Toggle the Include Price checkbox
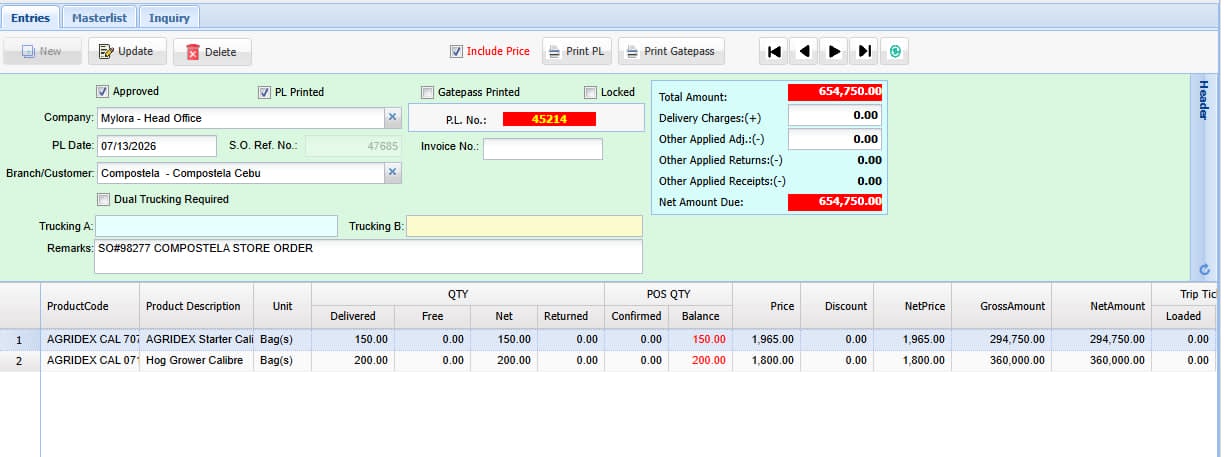1224x457 pixels. [x=456, y=51]
